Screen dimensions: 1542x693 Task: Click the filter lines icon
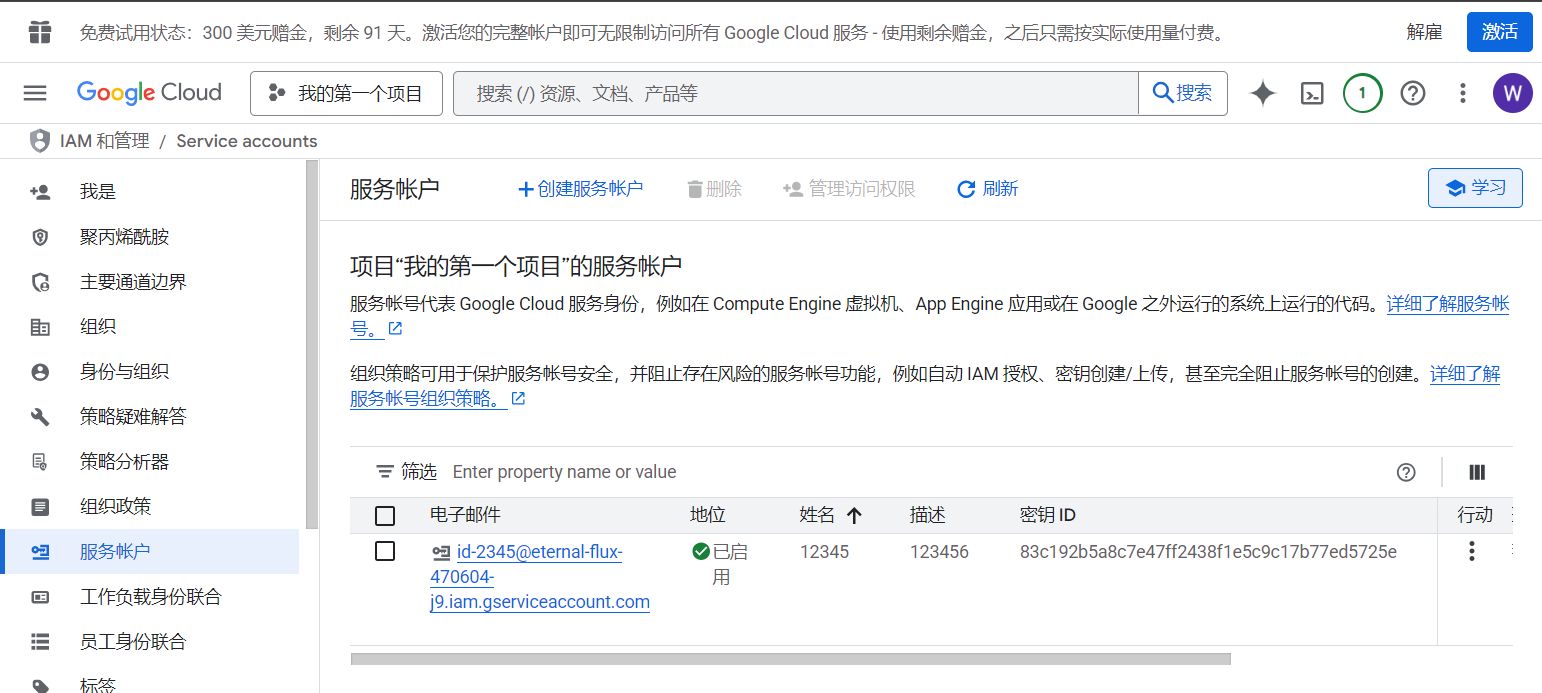pyautogui.click(x=385, y=472)
